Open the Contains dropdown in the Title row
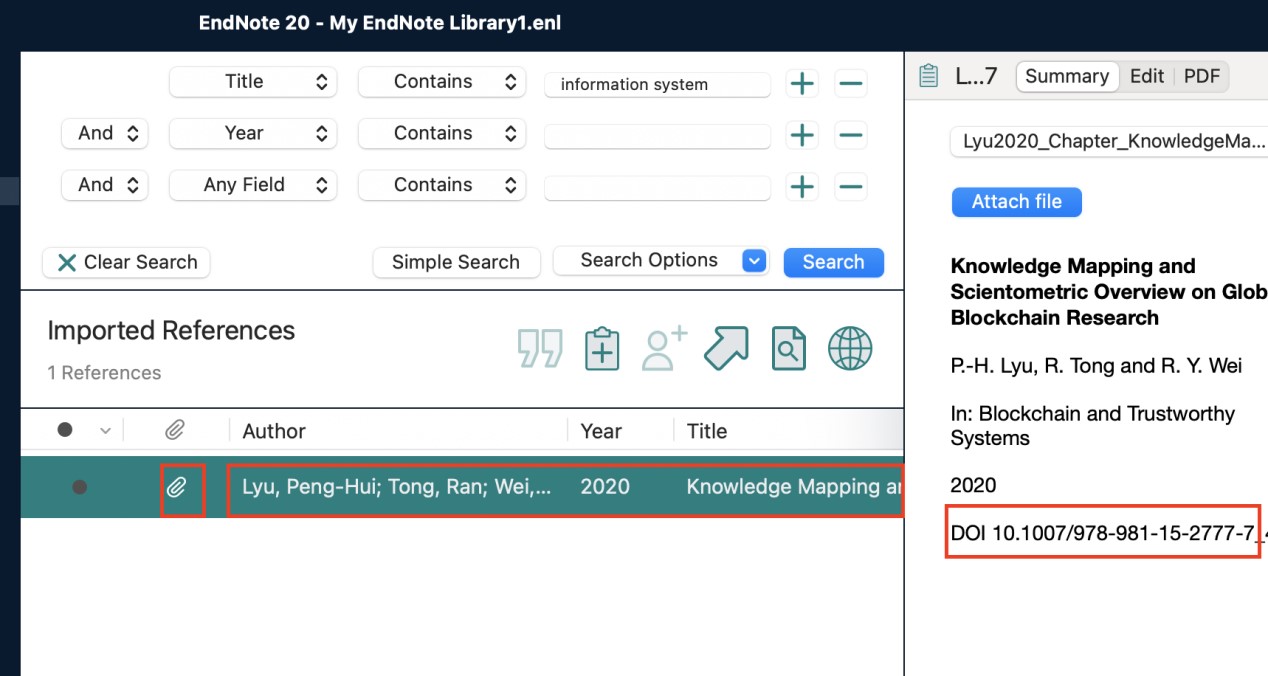 click(442, 82)
